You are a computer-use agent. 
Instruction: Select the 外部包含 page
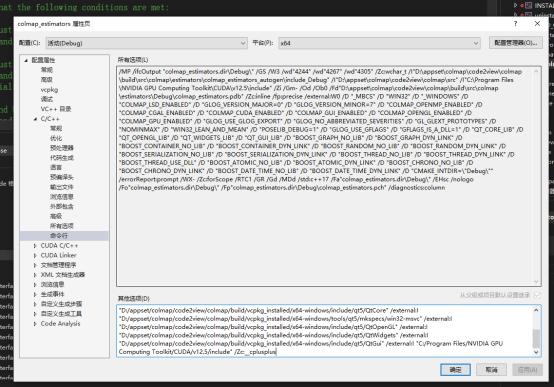(61, 206)
